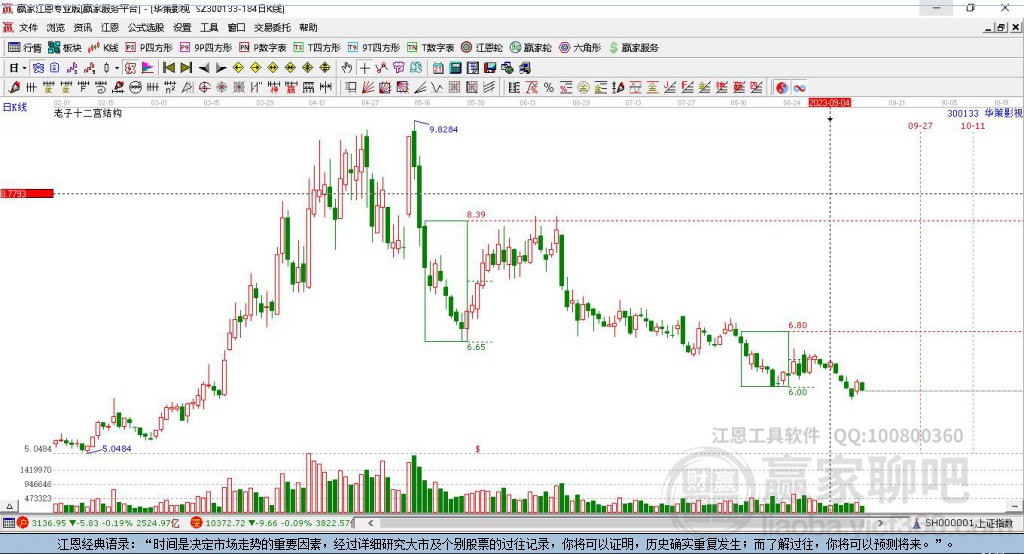The width and height of the screenshot is (1024, 554).
Task: Toggle the red-blue yin-yang icon
Action: coord(782,88)
